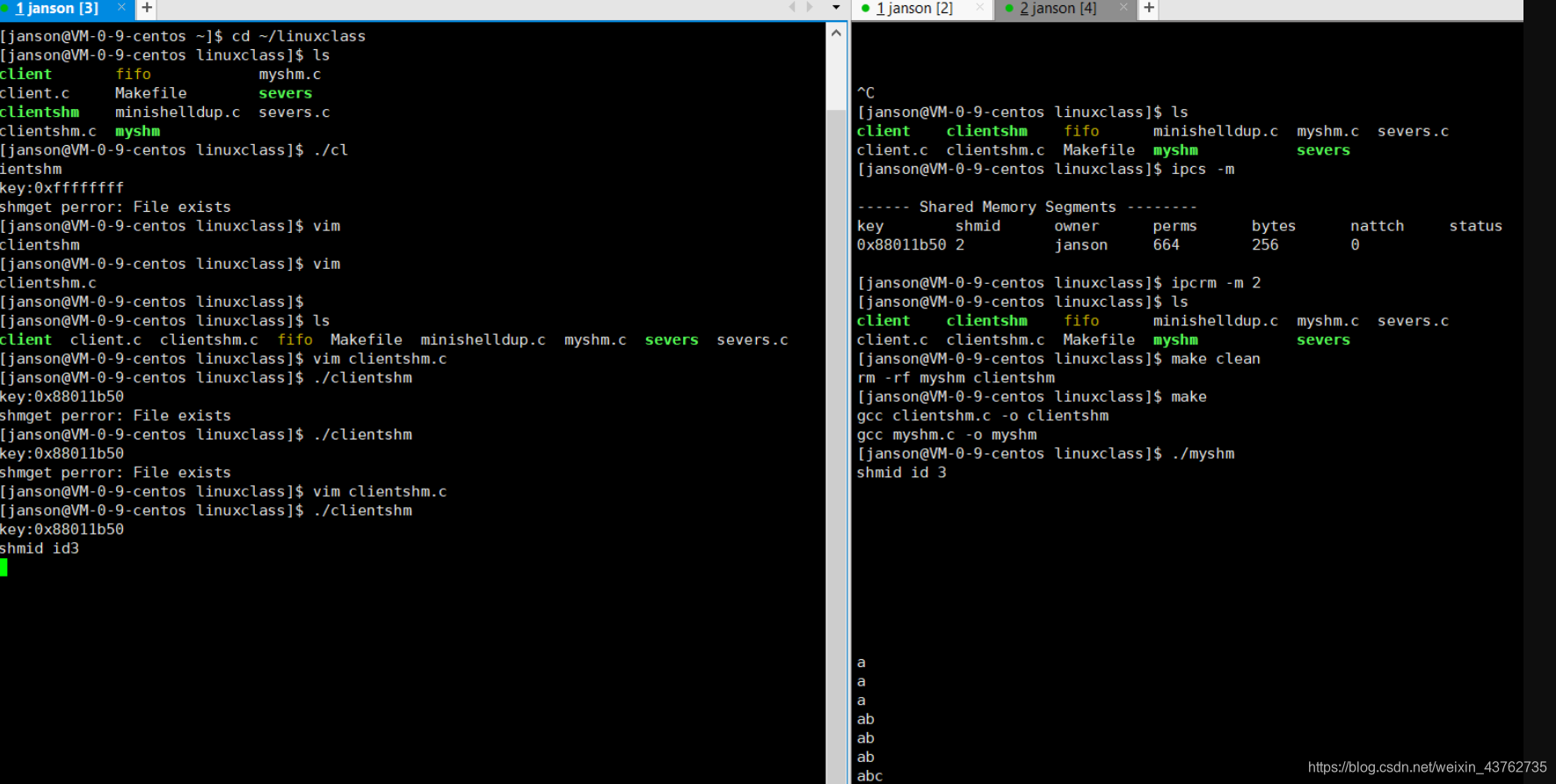Screen dimensions: 1556x784
Task: Click the 'nattch' column header
Action: [x=1378, y=226]
